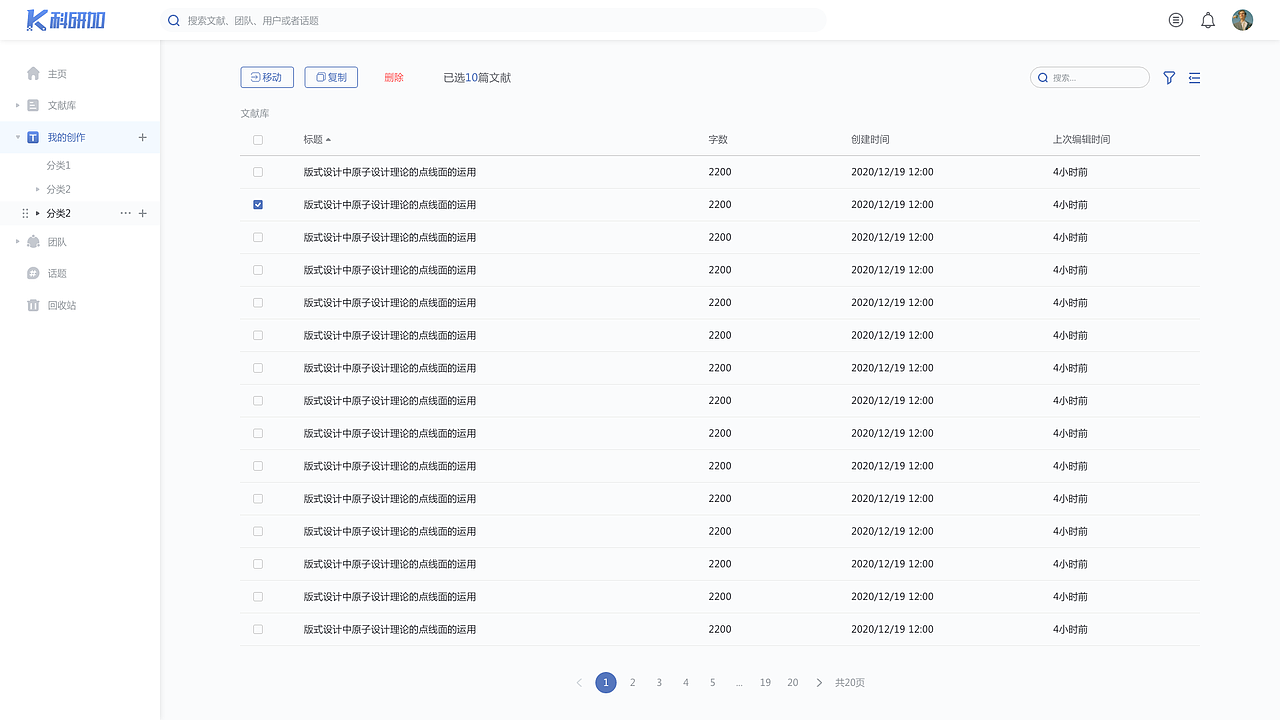The image size is (1280, 720).
Task: Go to previous page arrow
Action: pyautogui.click(x=579, y=683)
